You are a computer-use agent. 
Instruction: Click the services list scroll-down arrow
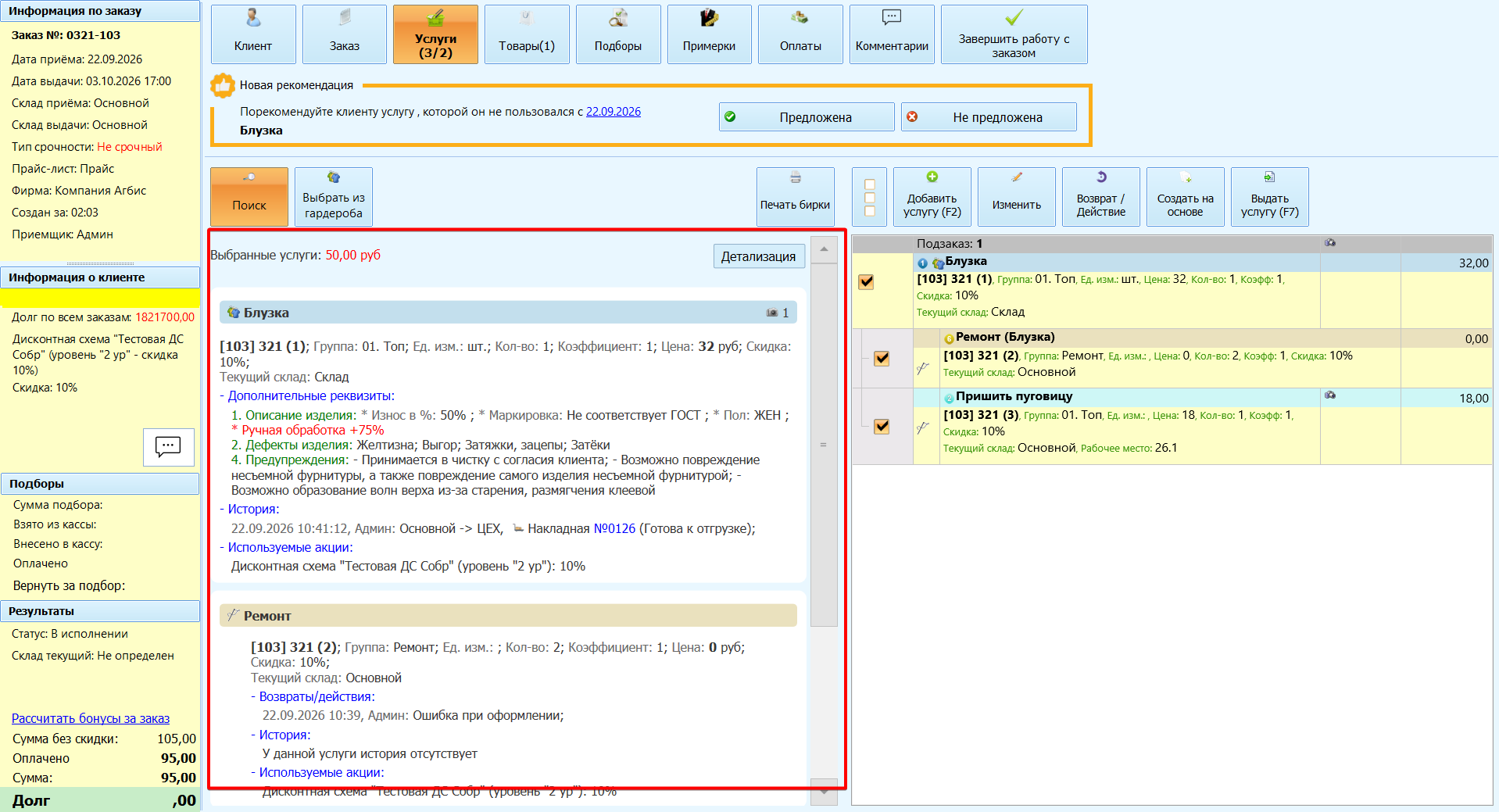coord(824,791)
